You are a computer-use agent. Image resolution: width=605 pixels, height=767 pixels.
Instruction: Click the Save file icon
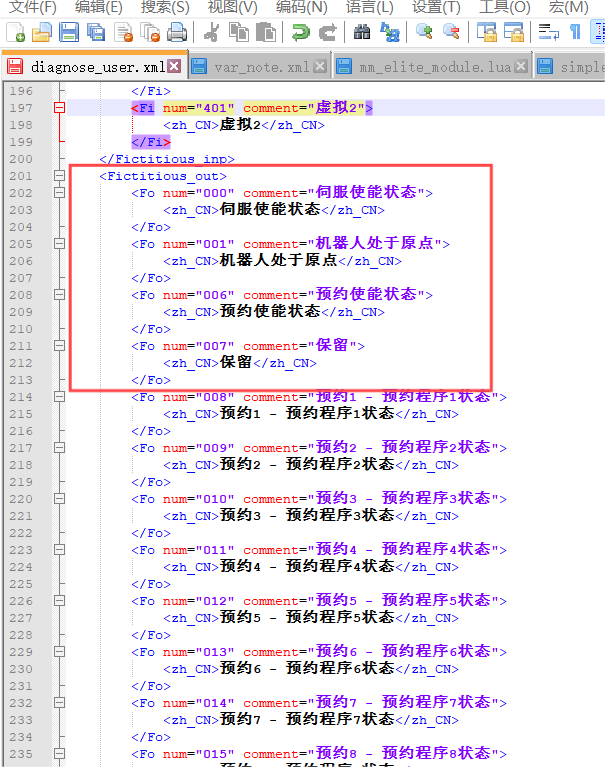pos(69,33)
